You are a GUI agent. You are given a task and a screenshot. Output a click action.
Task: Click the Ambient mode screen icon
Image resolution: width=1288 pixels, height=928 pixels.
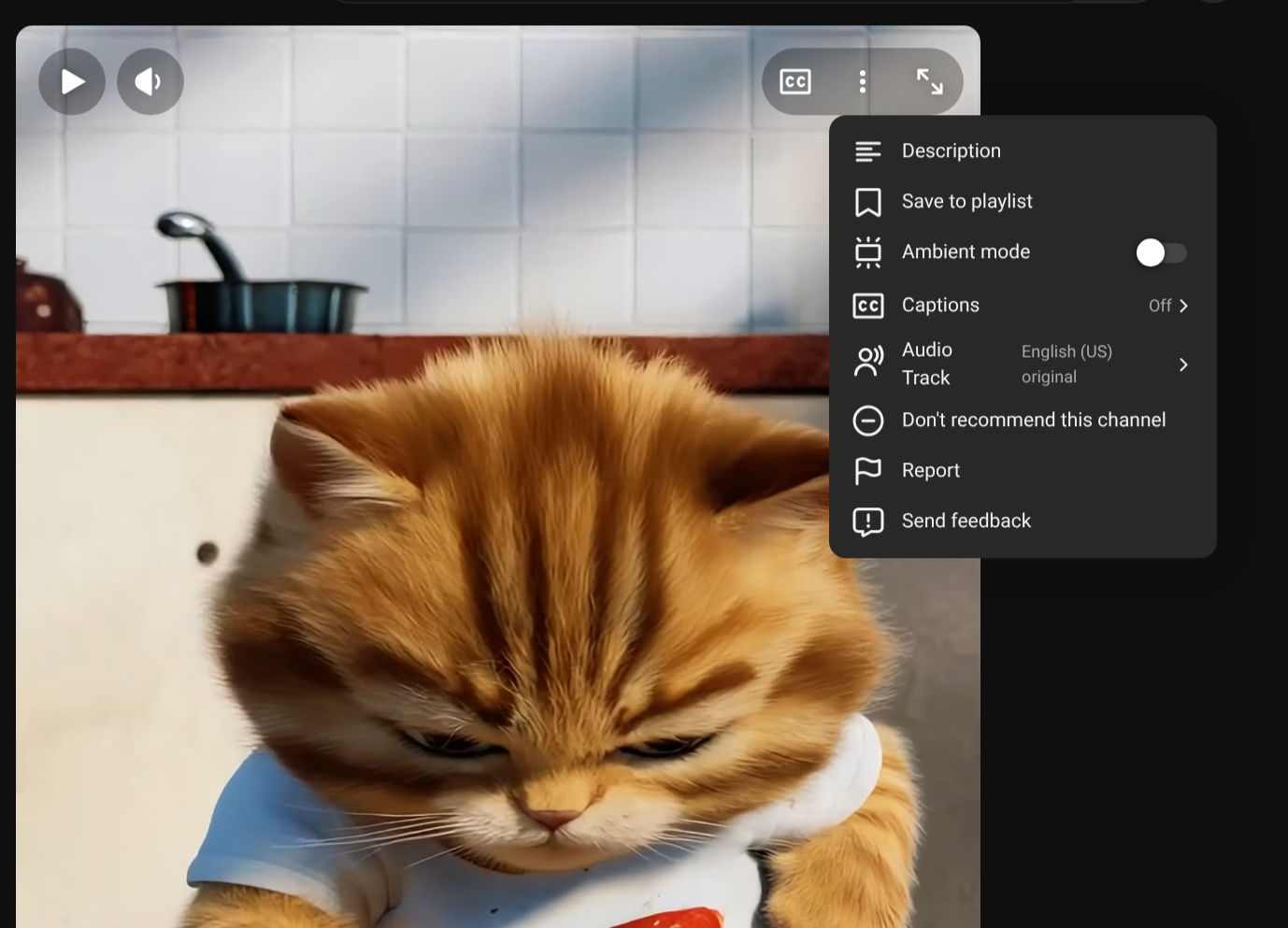[x=868, y=252]
